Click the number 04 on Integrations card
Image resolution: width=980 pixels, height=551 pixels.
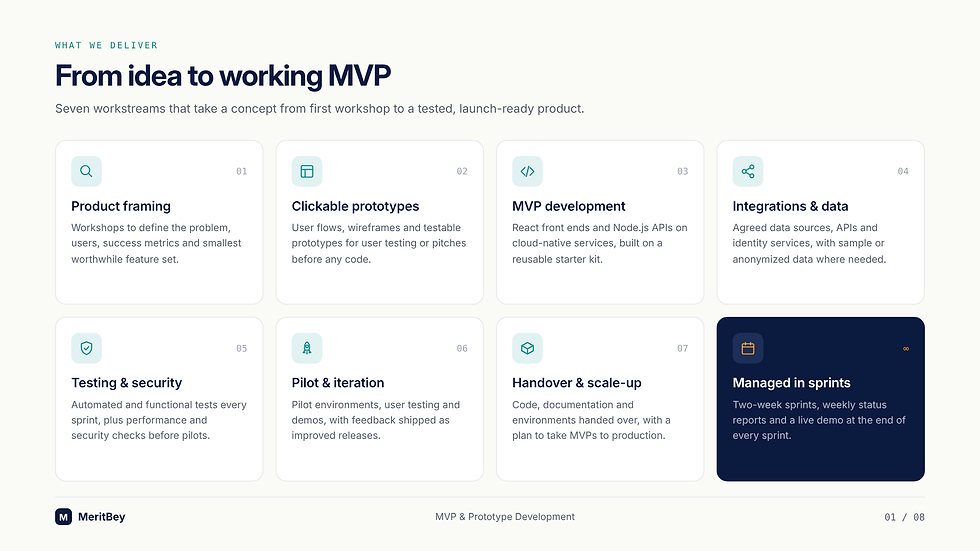pos(903,171)
